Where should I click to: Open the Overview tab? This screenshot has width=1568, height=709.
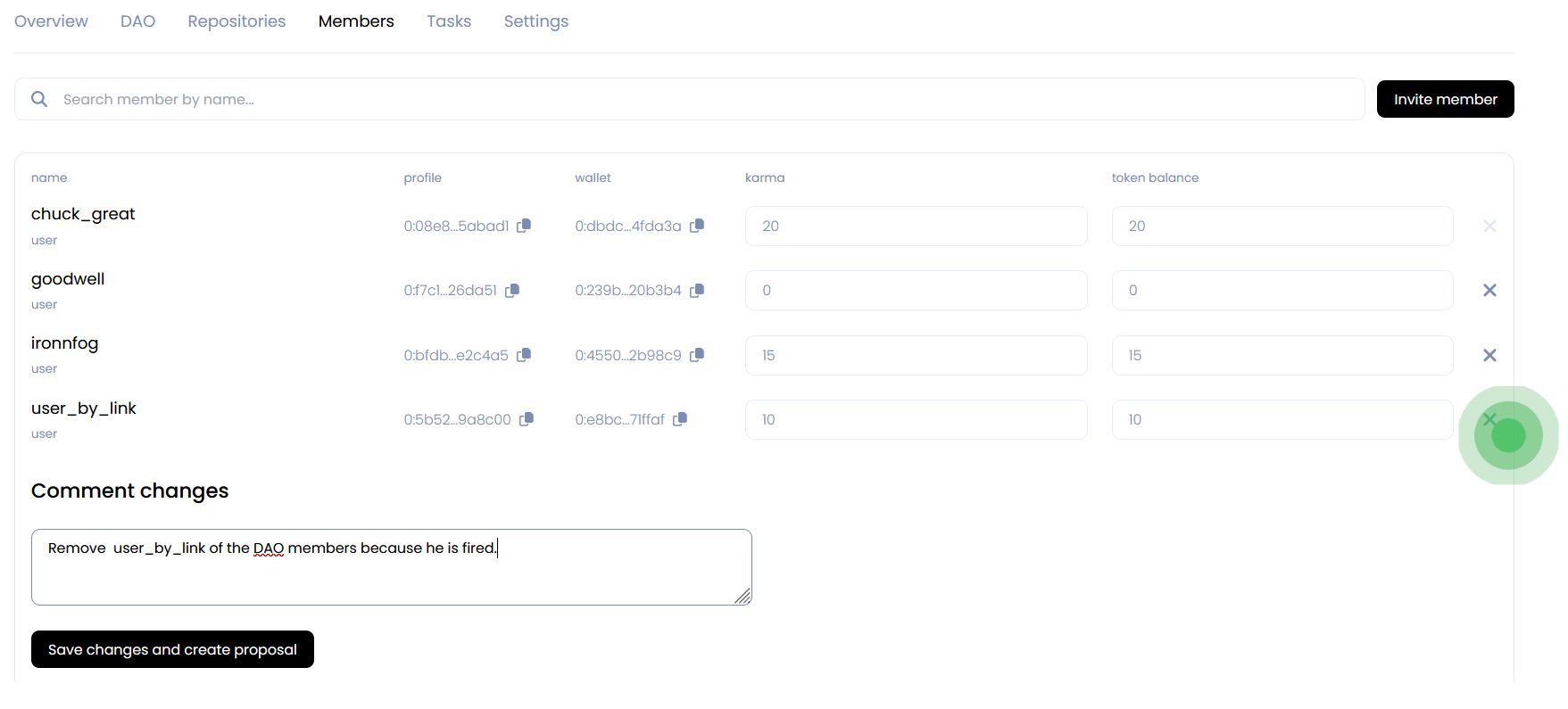[51, 21]
